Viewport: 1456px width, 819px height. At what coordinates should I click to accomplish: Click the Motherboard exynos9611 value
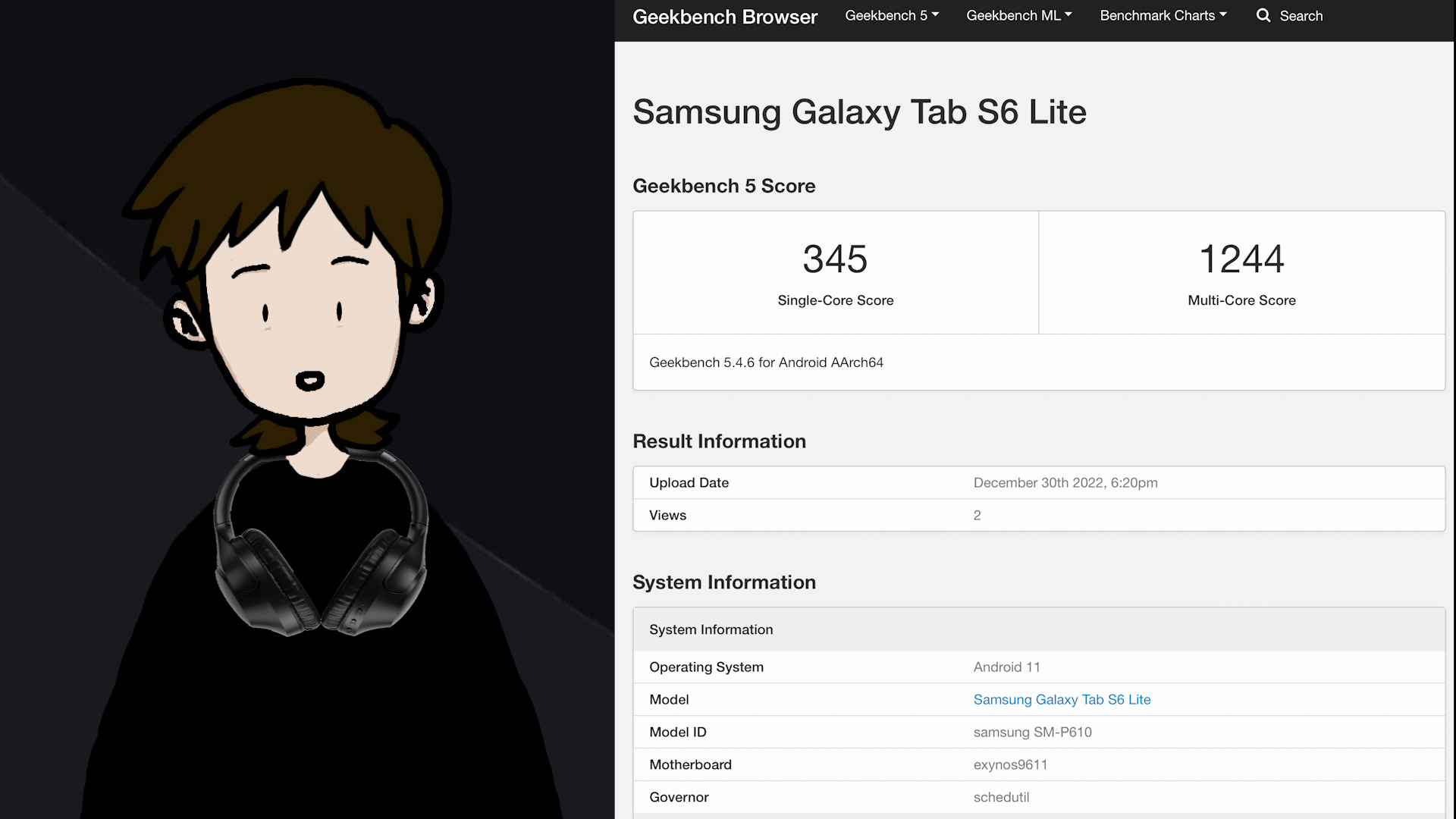pos(1010,764)
